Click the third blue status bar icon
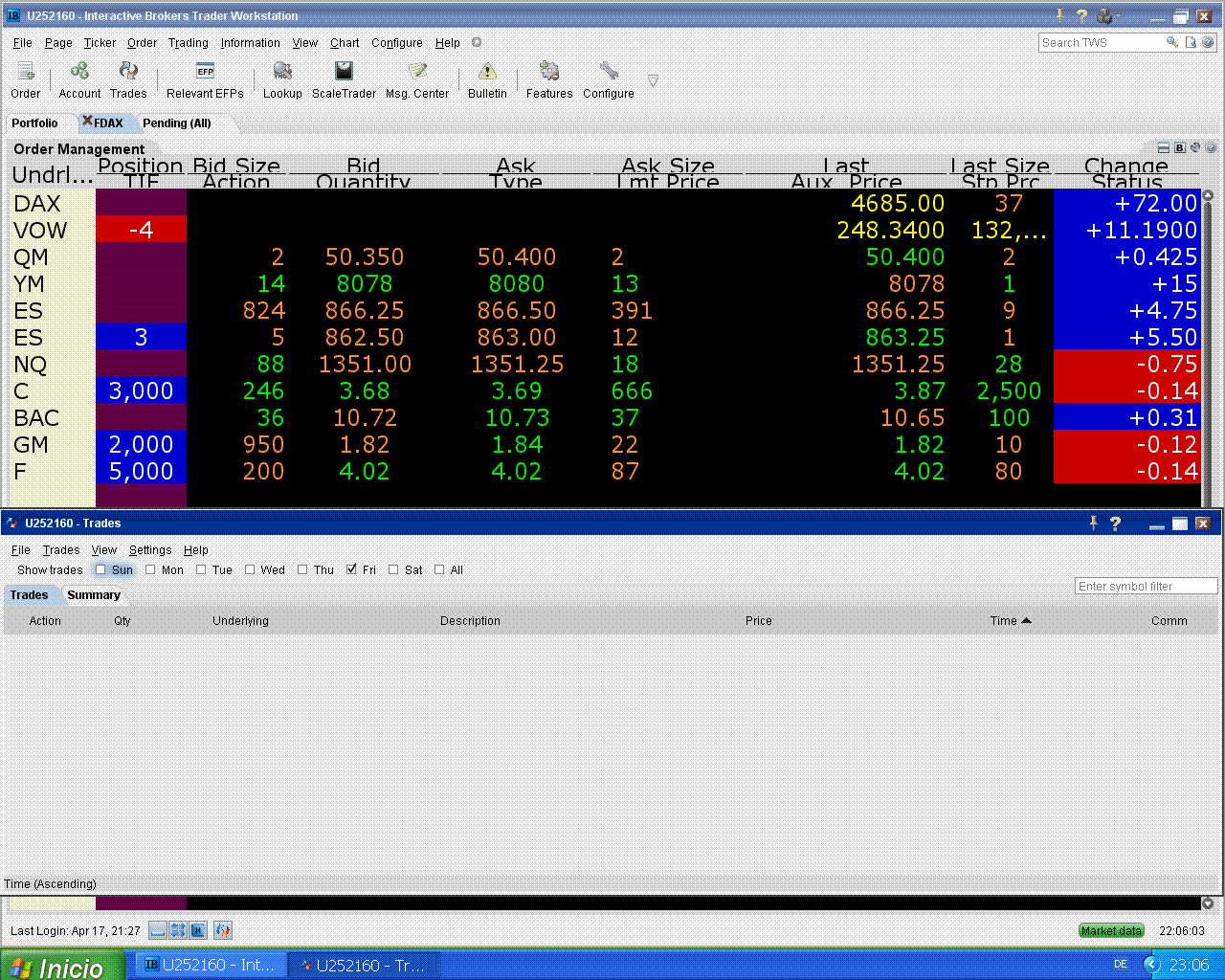 click(x=198, y=930)
